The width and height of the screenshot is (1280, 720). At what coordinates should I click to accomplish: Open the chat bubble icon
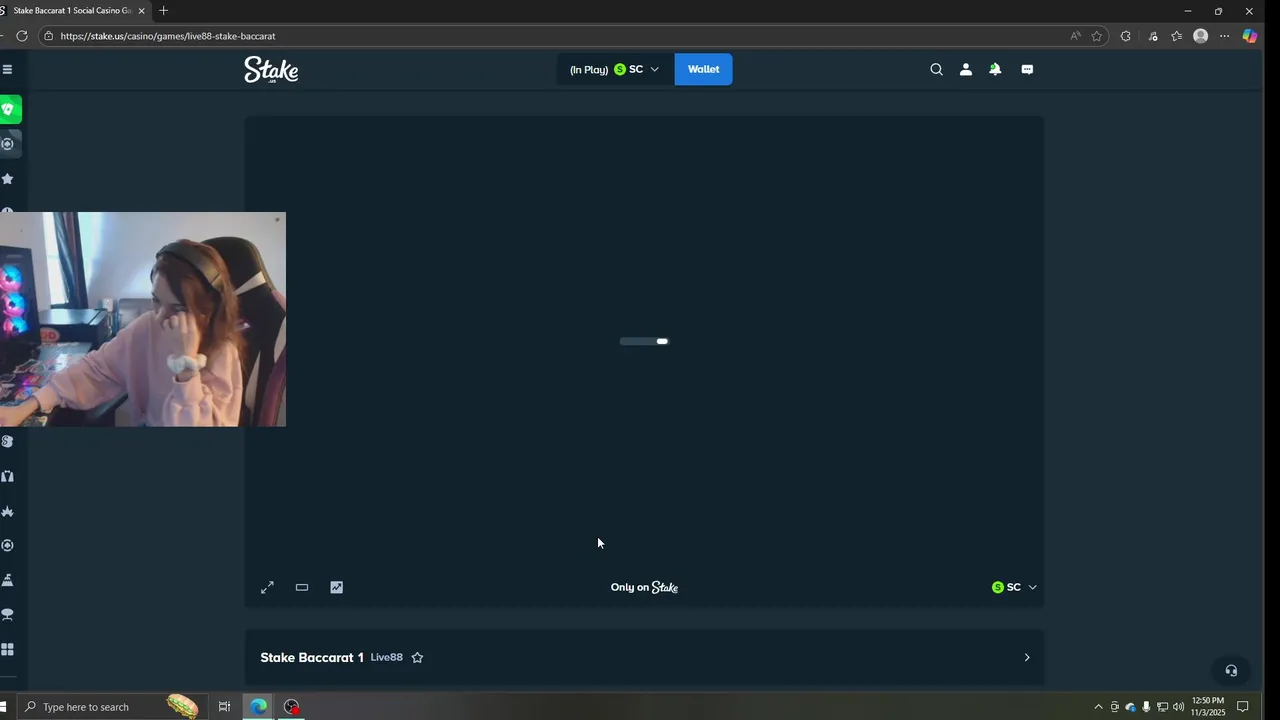(x=1027, y=69)
